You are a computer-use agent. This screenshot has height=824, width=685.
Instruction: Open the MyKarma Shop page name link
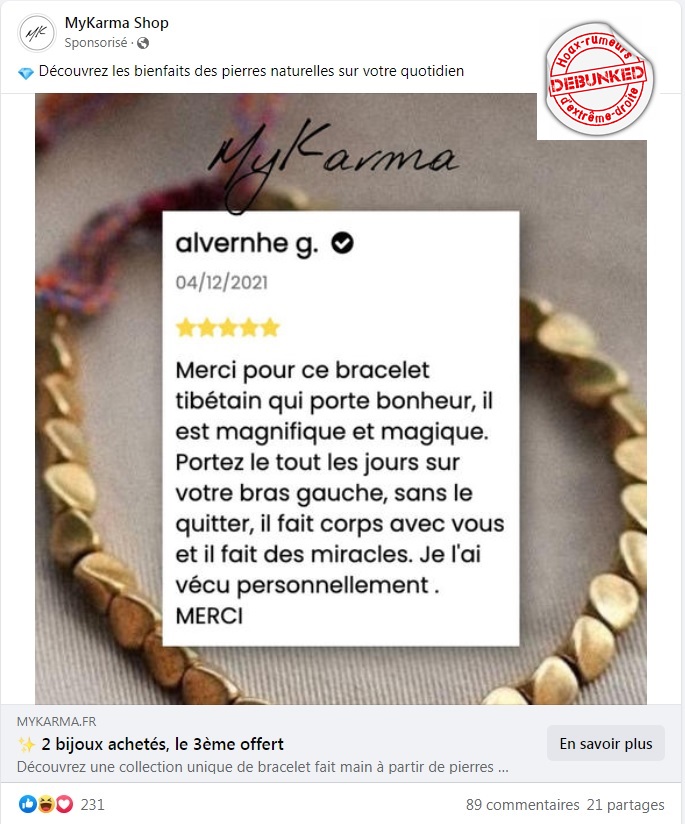pos(117,23)
